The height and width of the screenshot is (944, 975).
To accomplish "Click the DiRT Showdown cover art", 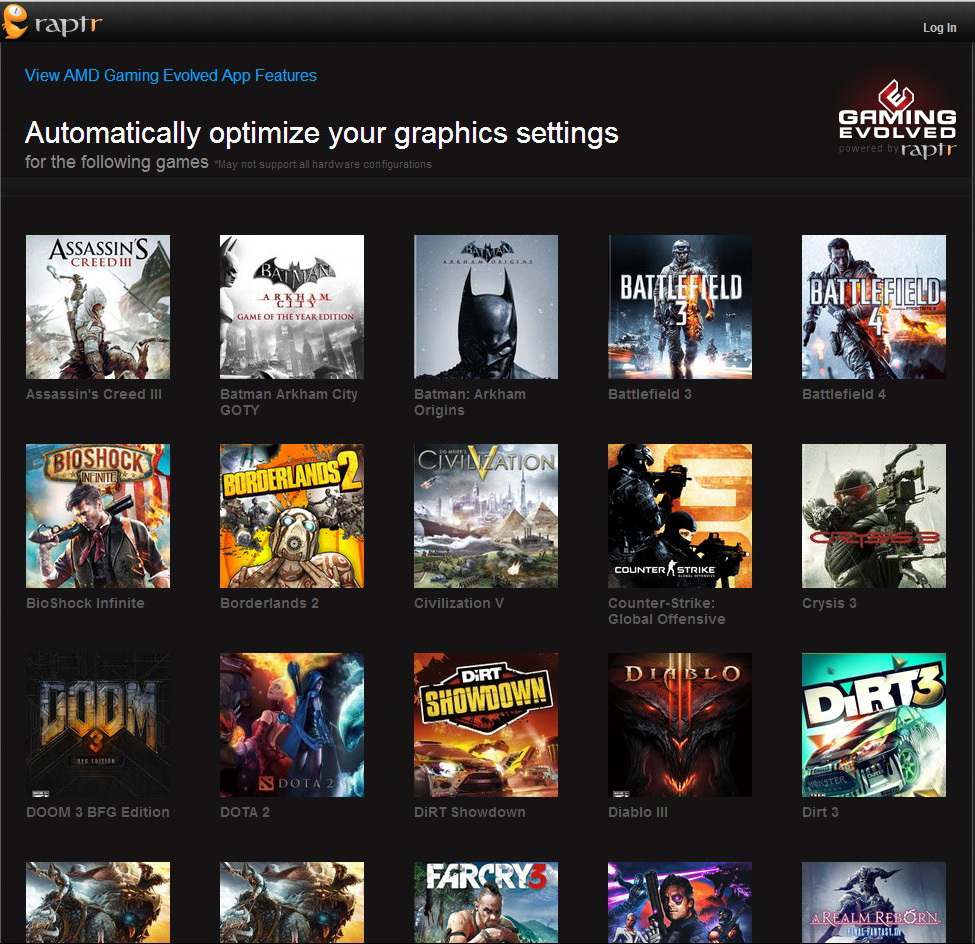I will pyautogui.click(x=486, y=725).
